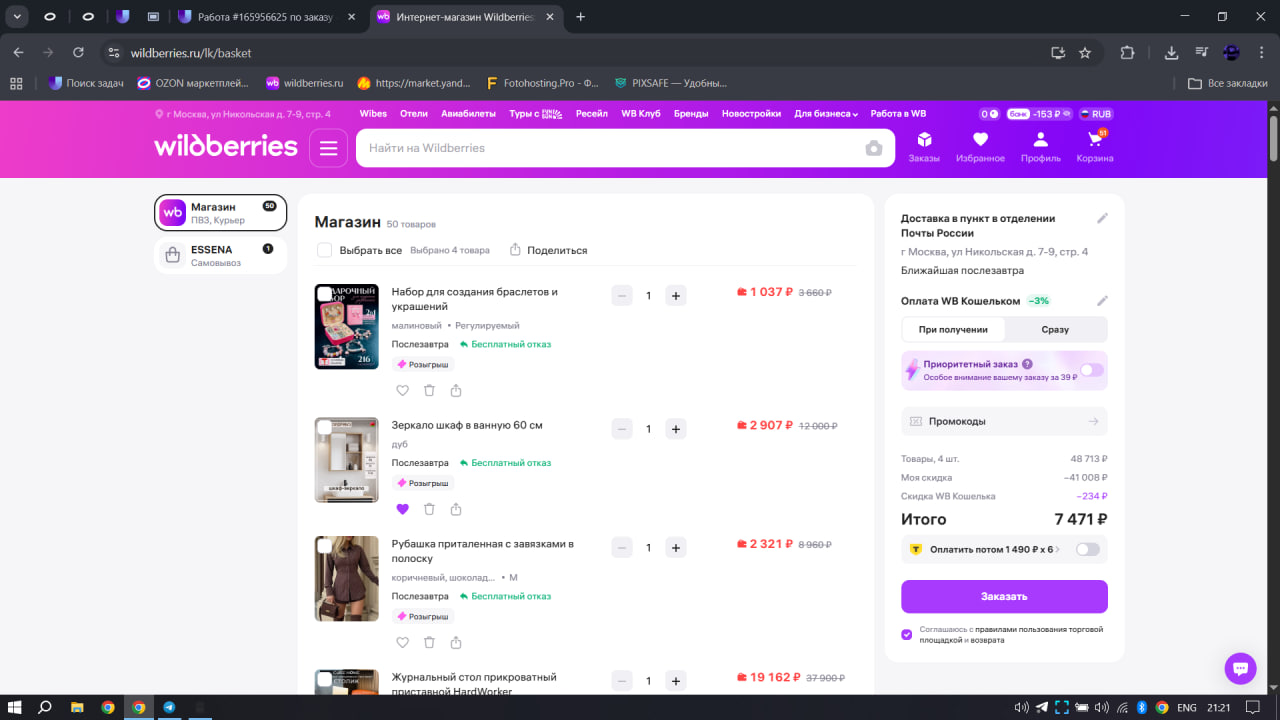Open the Профиль account page

pyautogui.click(x=1041, y=147)
